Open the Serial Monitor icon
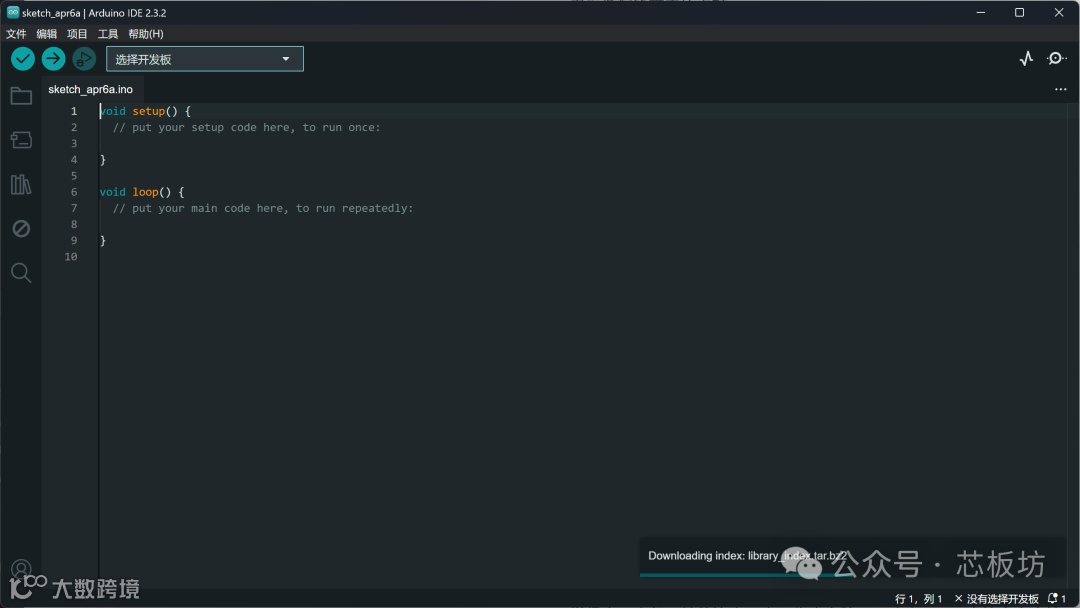This screenshot has width=1080, height=608. tap(1057, 59)
